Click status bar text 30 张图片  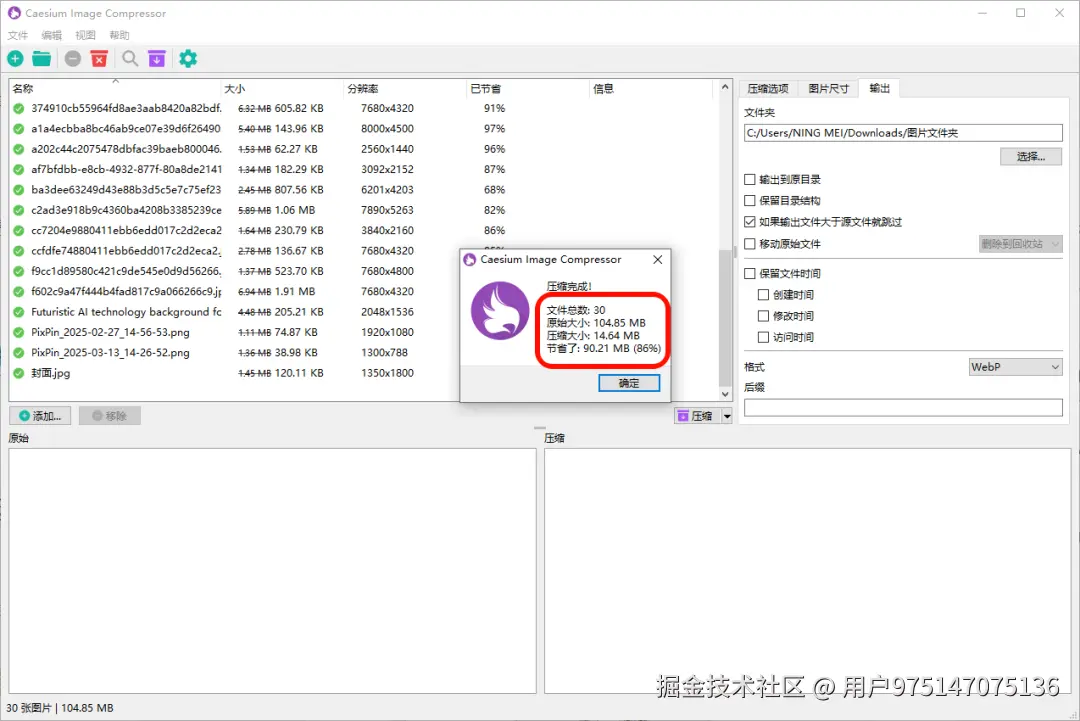pyautogui.click(x=29, y=708)
